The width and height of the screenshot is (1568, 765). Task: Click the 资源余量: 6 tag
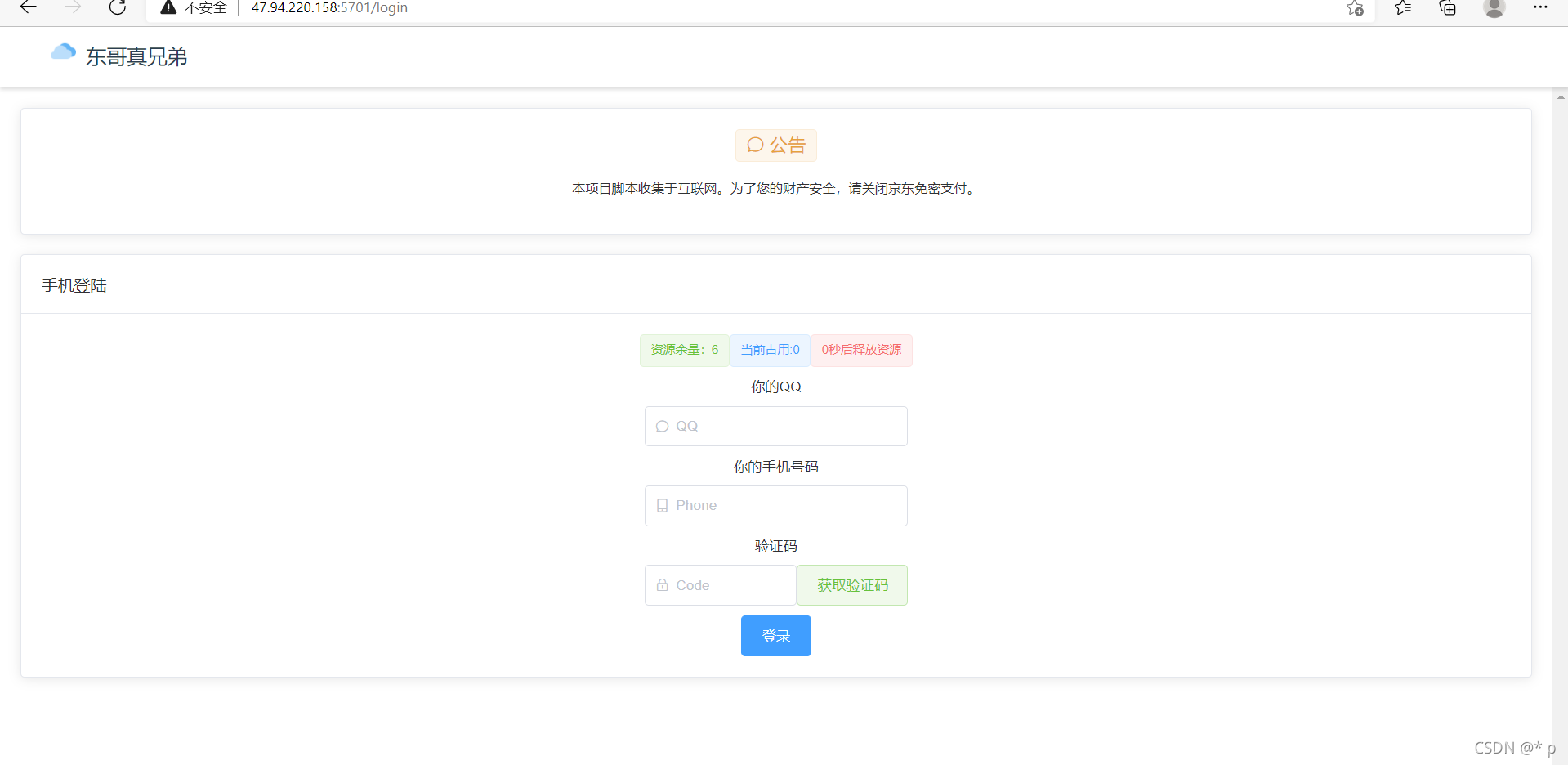tap(685, 350)
